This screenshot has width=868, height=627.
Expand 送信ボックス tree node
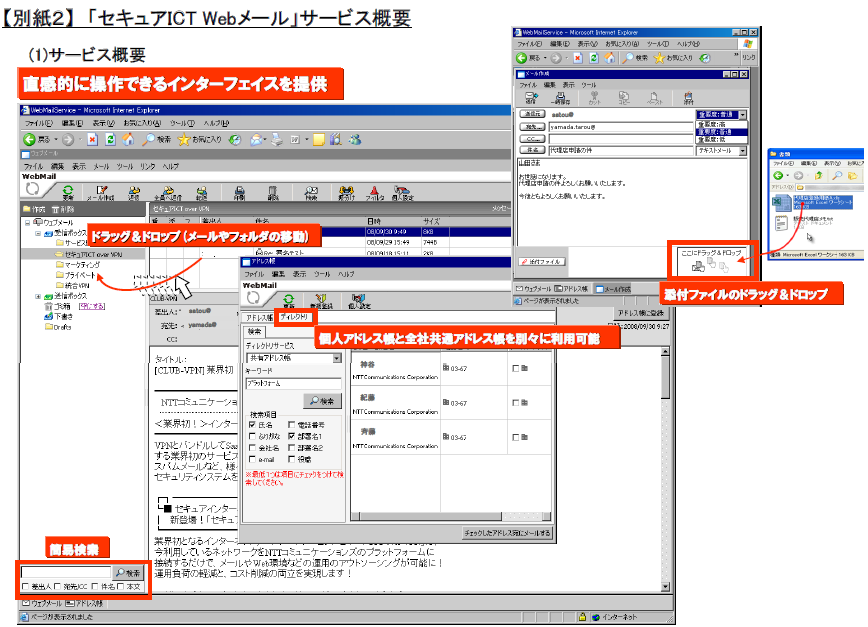38,297
